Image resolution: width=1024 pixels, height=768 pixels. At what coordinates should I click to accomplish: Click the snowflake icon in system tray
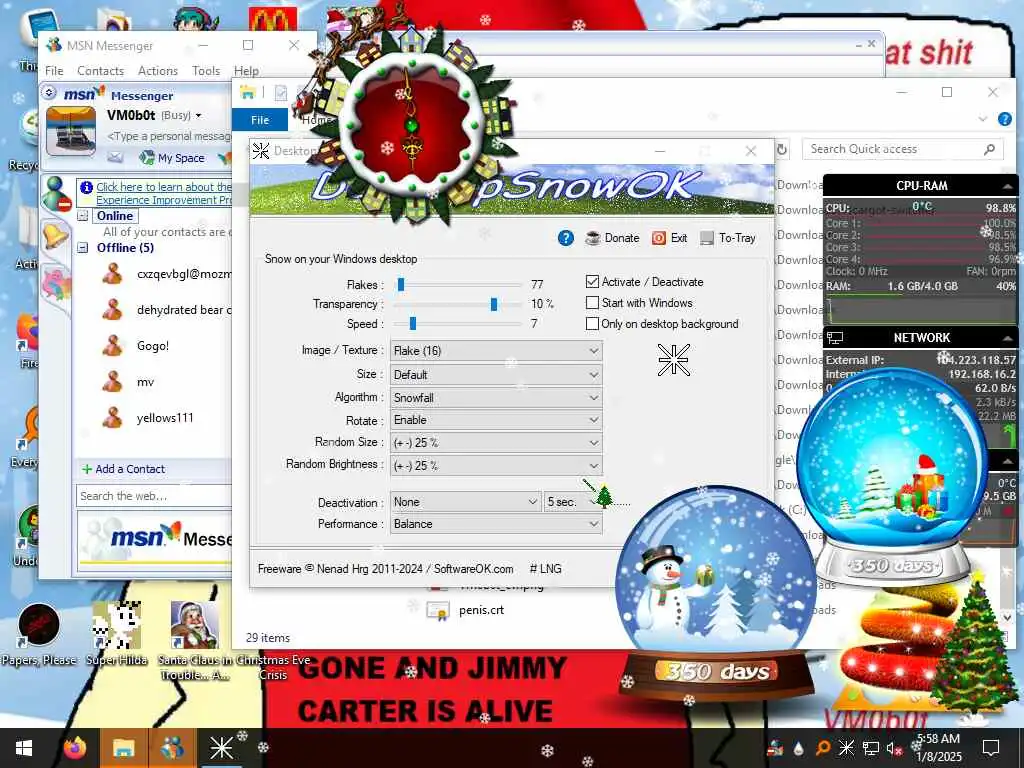[x=846, y=748]
